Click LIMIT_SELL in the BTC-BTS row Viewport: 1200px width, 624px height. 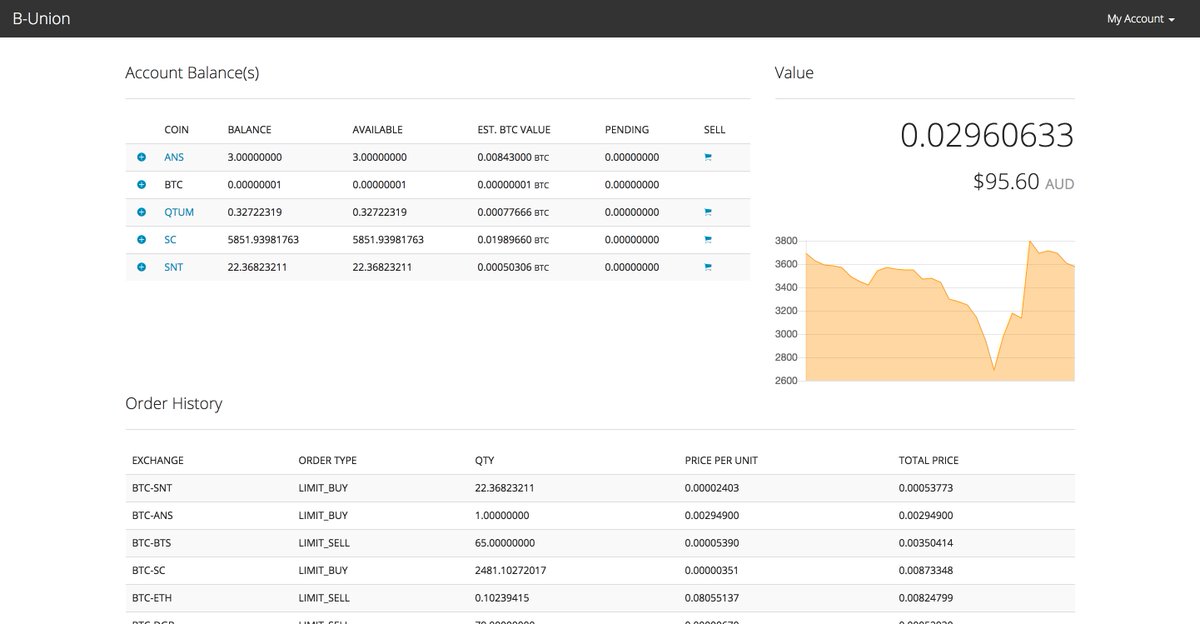coord(324,543)
